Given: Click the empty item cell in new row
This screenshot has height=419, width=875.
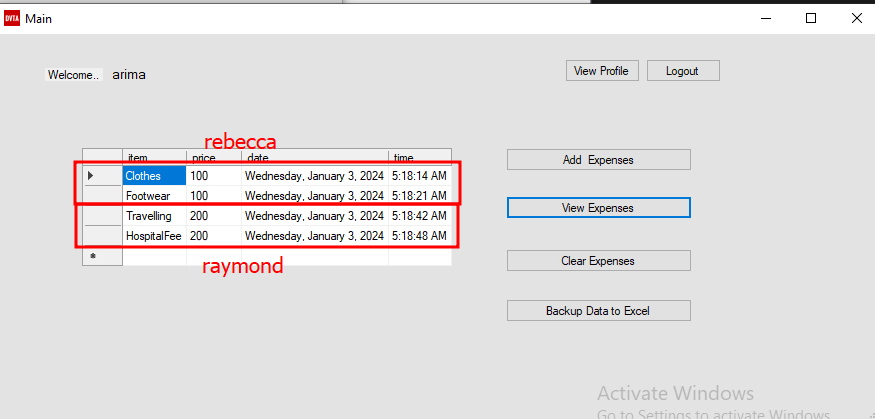Looking at the screenshot, I should click(155, 256).
